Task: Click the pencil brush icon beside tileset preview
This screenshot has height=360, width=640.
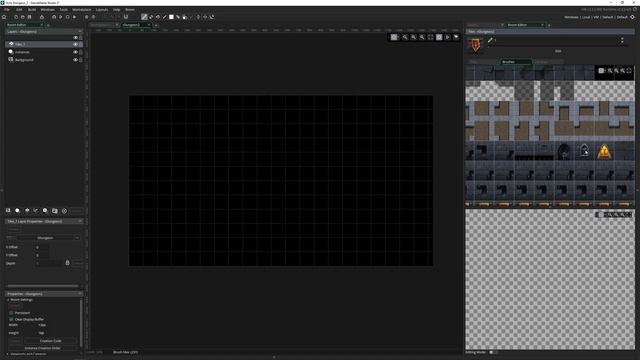Action: [x=490, y=40]
